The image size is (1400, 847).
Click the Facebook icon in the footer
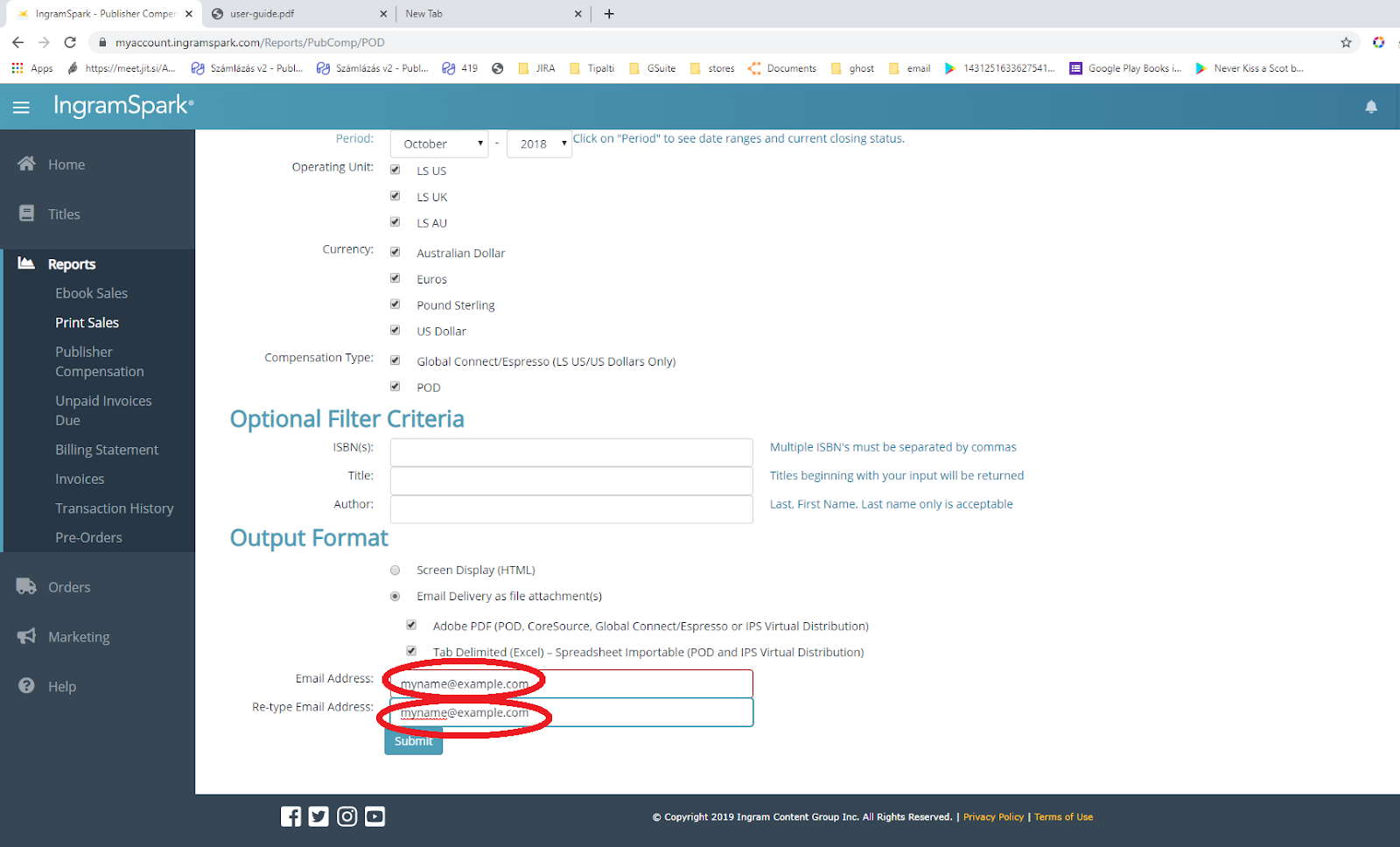(290, 815)
